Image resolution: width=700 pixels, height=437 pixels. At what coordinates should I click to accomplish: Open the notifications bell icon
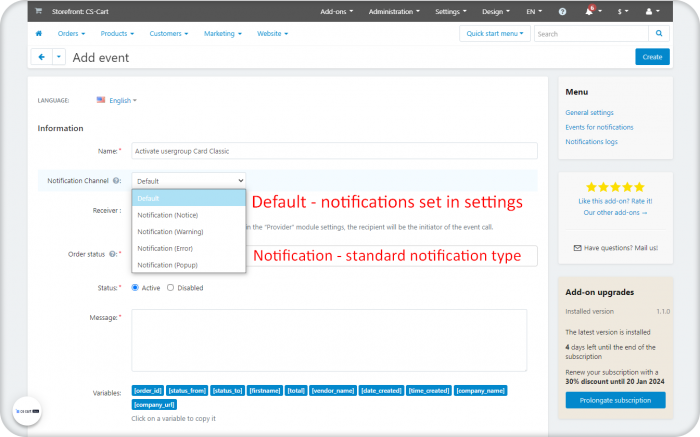[x=589, y=12]
